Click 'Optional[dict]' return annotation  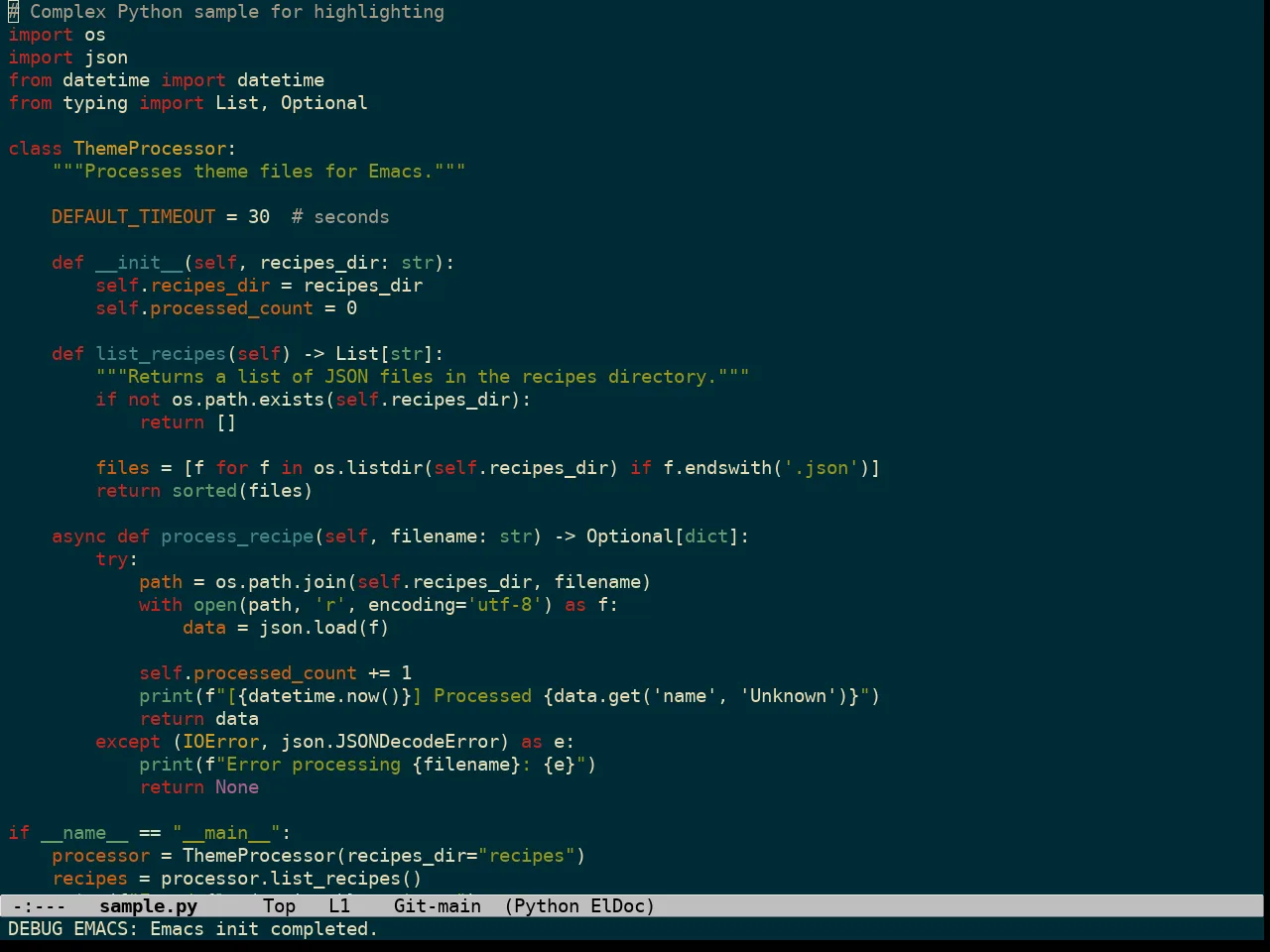click(663, 536)
